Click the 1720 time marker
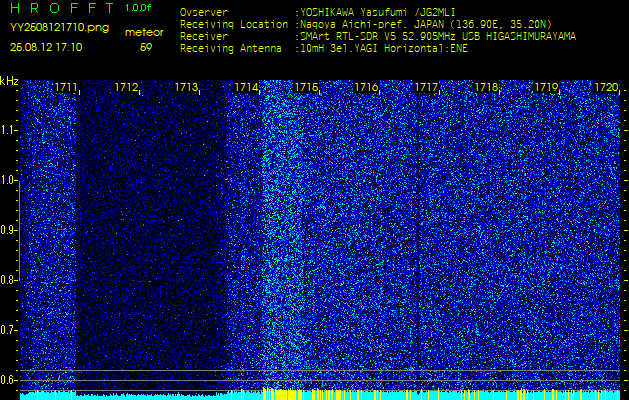The height and width of the screenshot is (400, 629). coord(606,87)
